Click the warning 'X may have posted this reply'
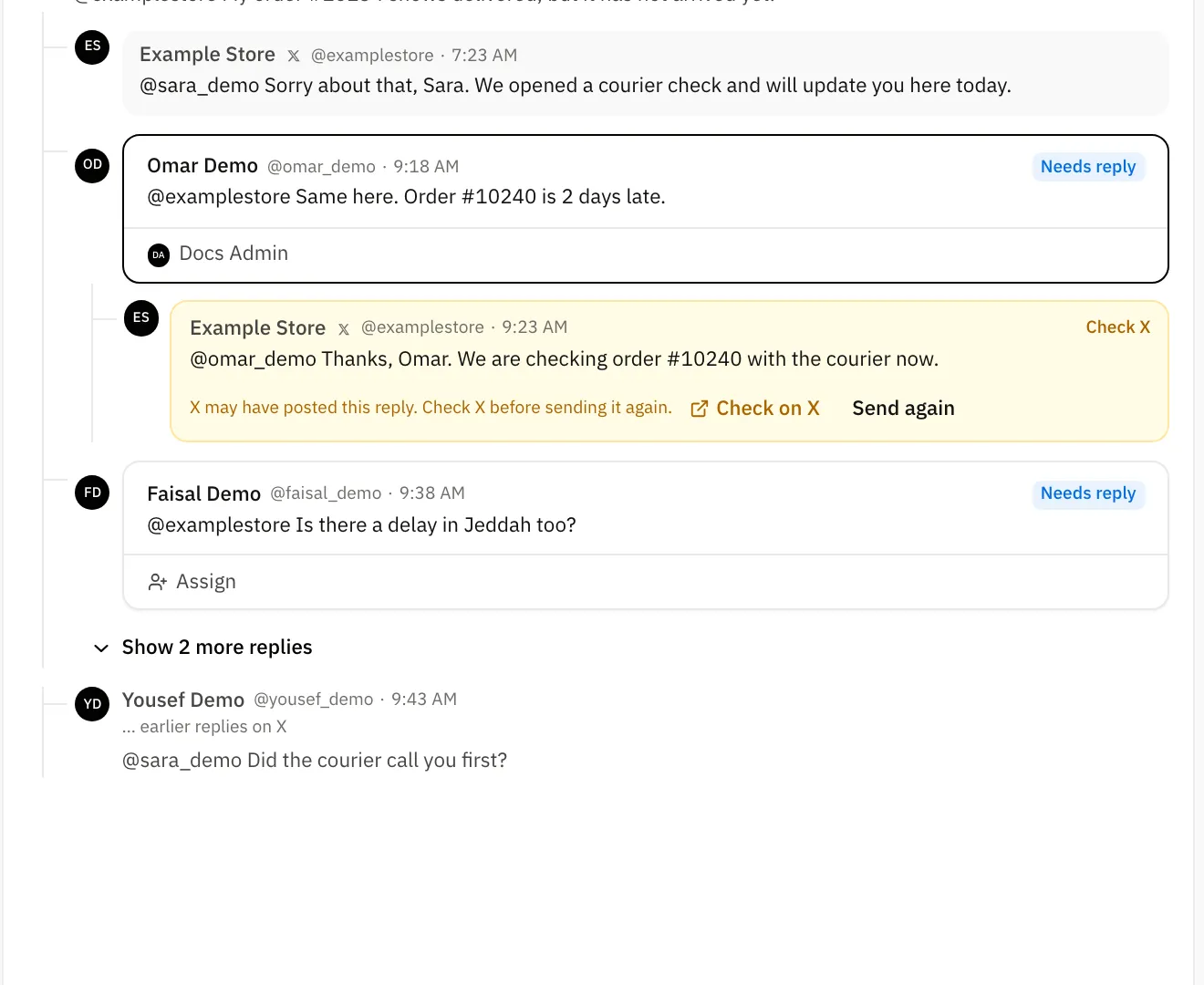This screenshot has height=985, width=1204. (431, 408)
